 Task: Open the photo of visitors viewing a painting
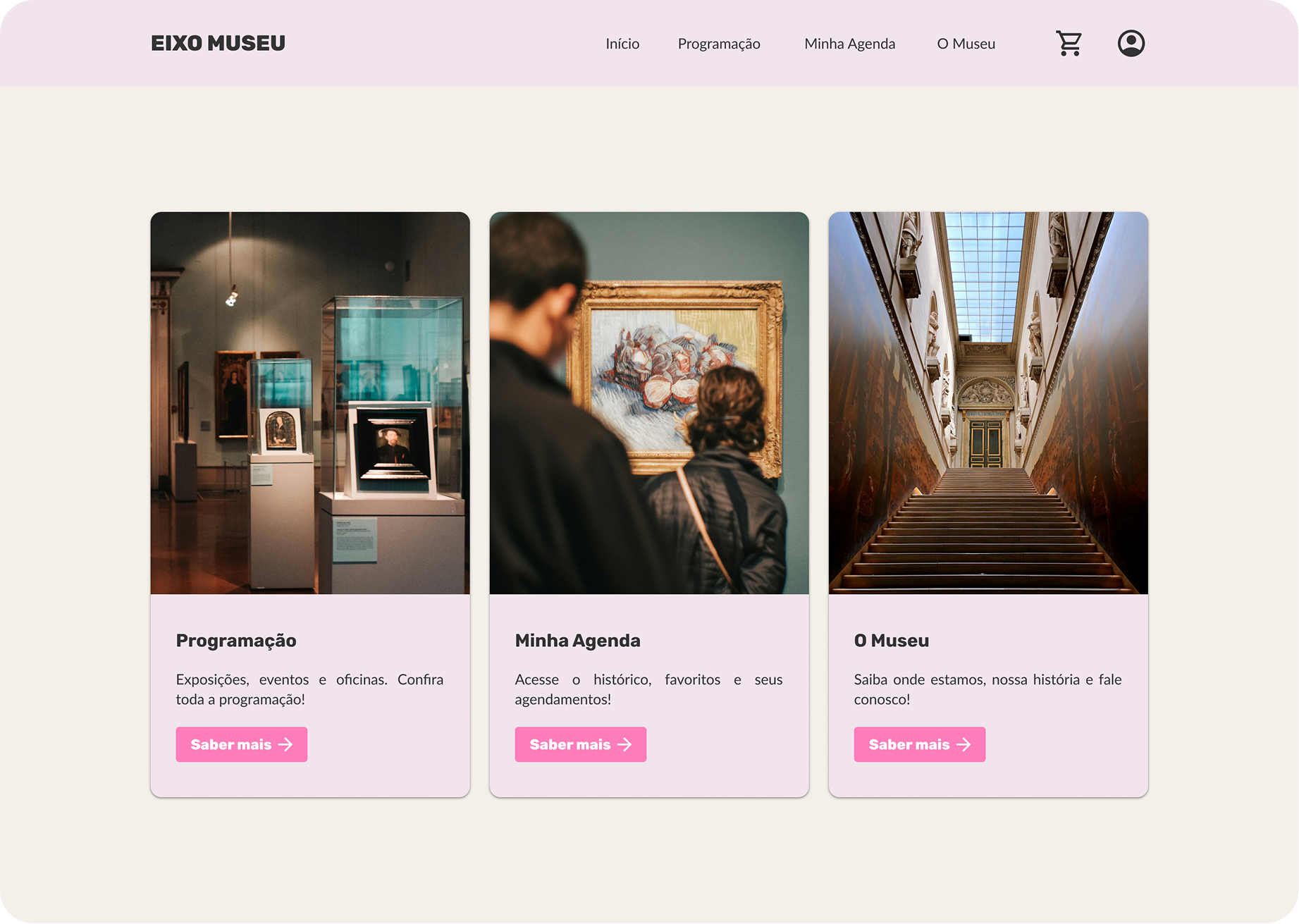(649, 403)
